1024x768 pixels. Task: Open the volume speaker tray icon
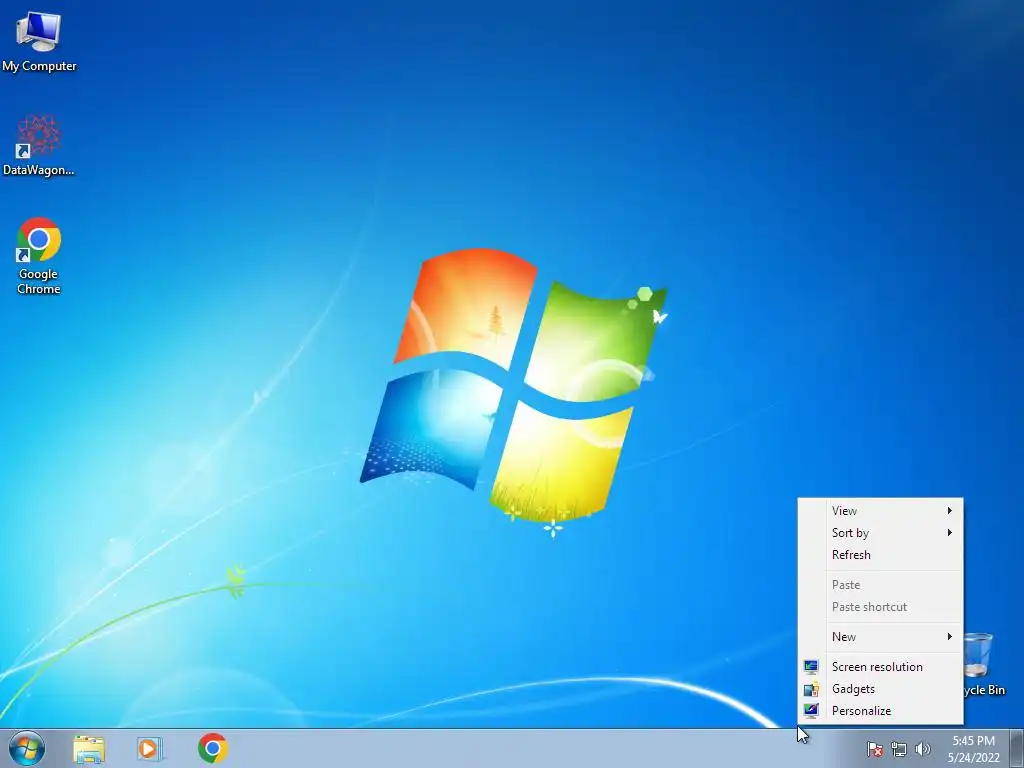pos(923,749)
